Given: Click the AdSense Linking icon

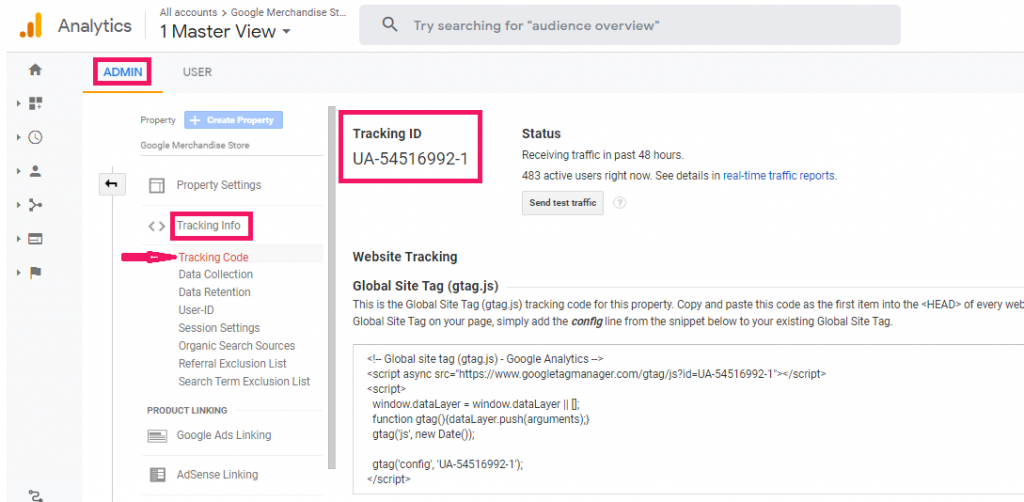Looking at the screenshot, I should [x=157, y=475].
